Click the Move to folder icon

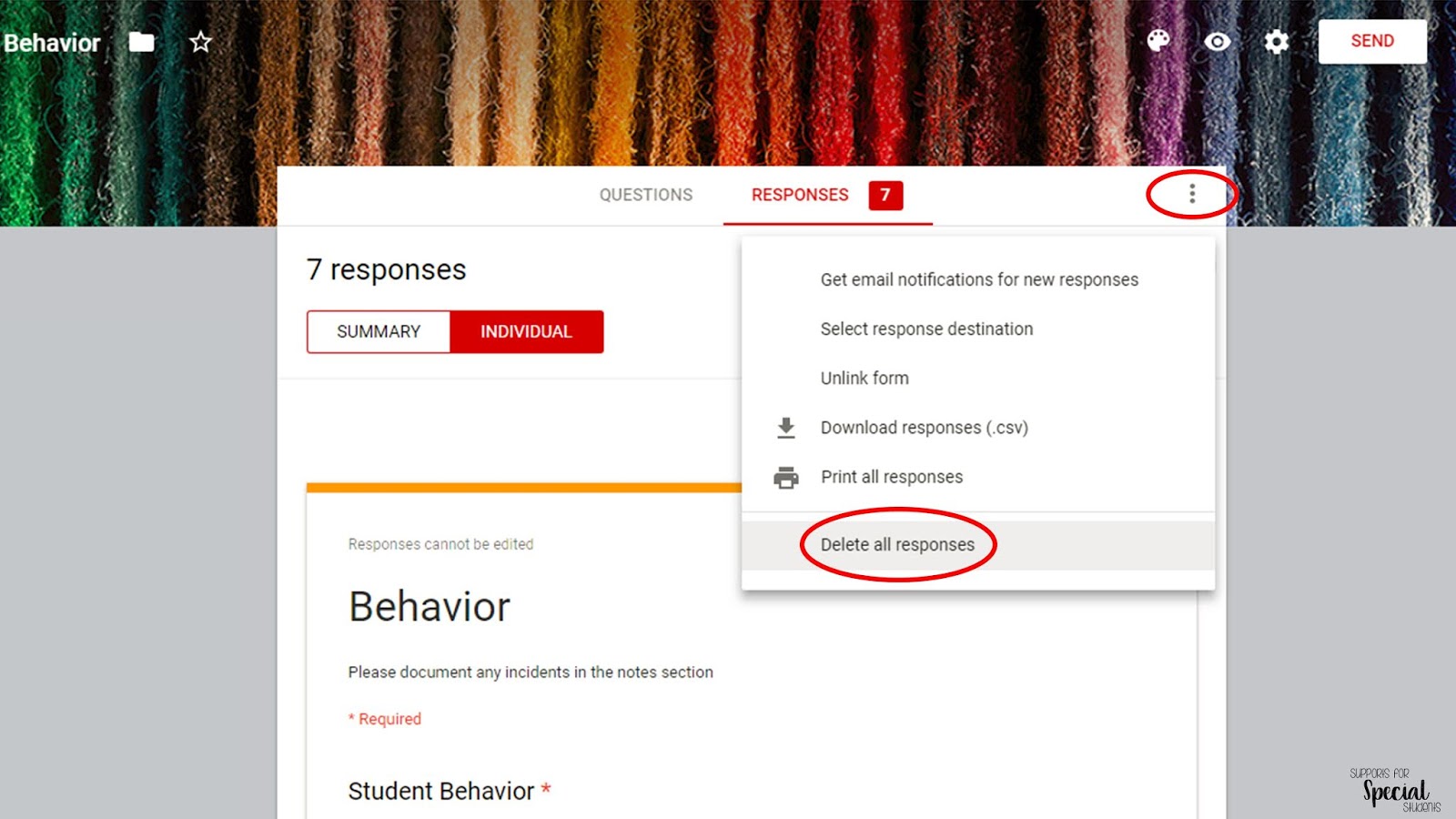[x=142, y=41]
